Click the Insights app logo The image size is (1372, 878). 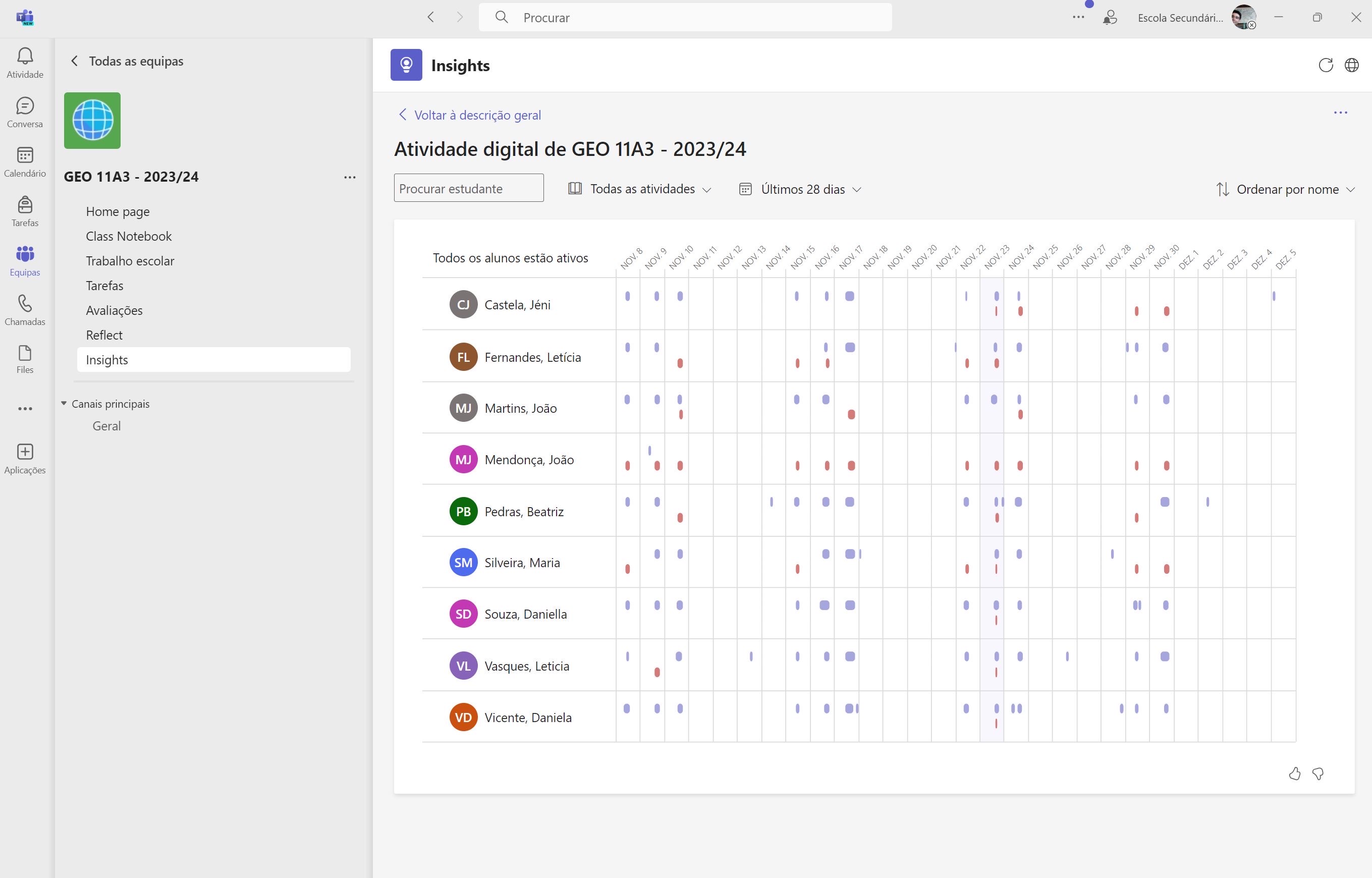[406, 65]
